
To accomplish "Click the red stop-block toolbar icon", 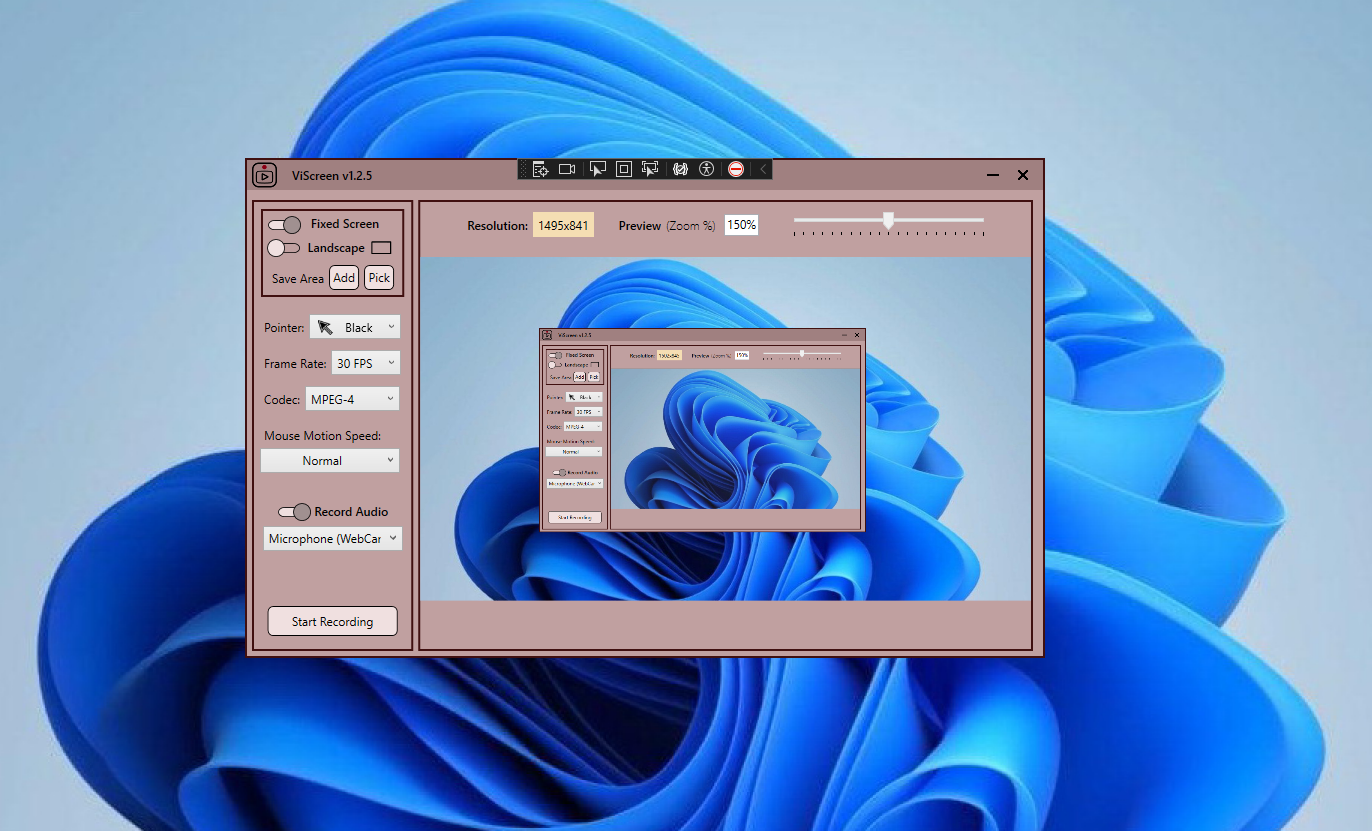I will click(x=737, y=169).
